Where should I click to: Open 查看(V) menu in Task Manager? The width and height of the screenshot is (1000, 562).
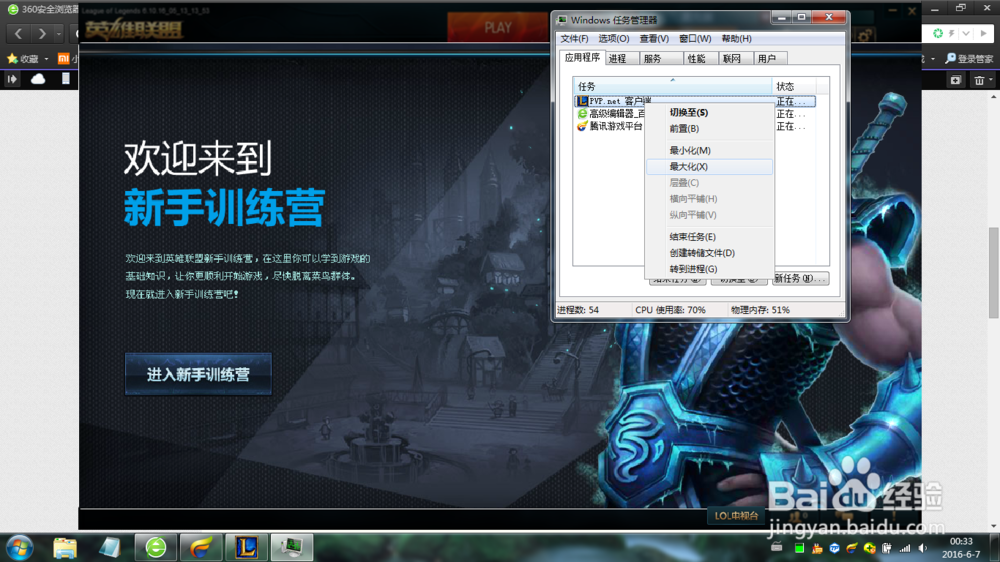pyautogui.click(x=654, y=38)
